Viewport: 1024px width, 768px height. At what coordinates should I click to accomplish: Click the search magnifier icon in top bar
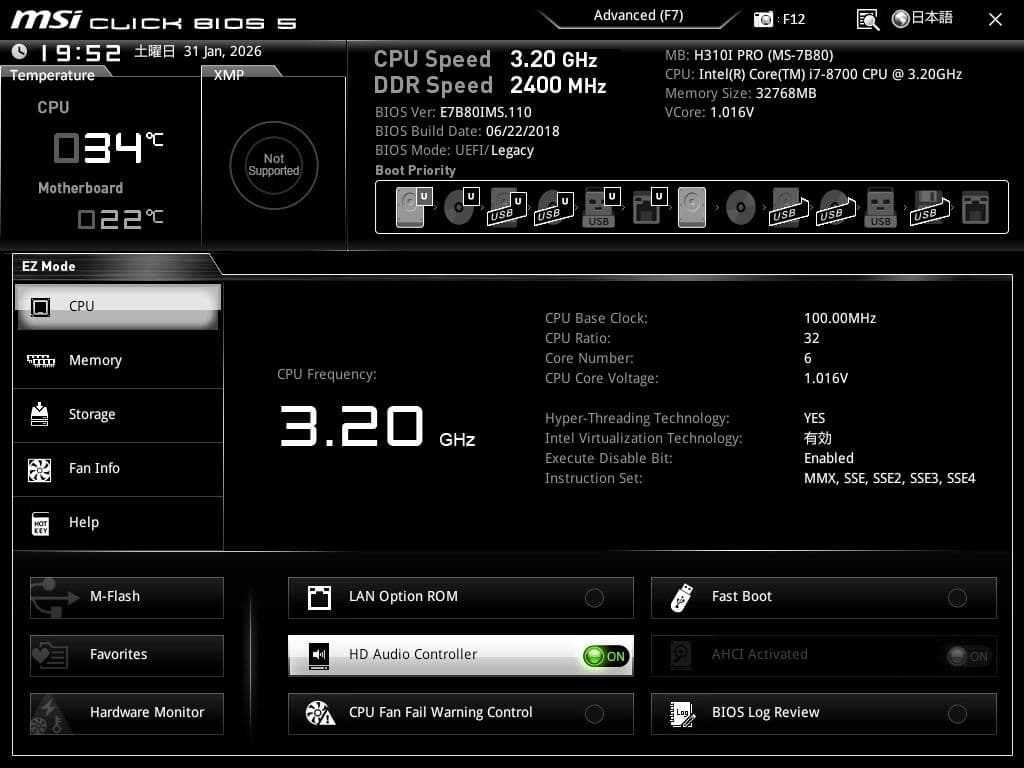(868, 19)
